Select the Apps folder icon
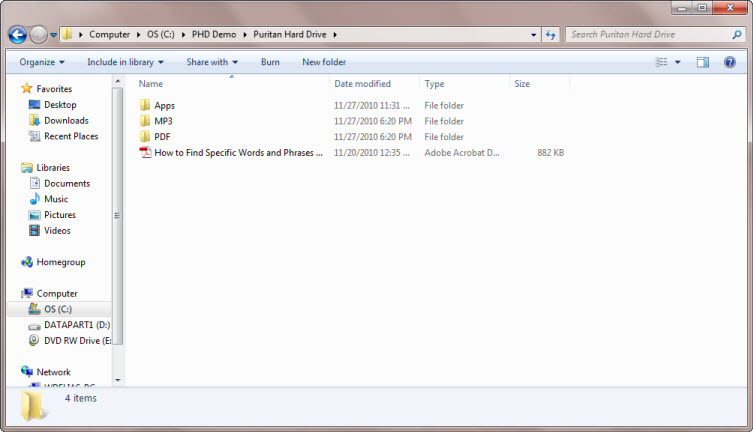The height and width of the screenshot is (432, 753). 145,105
